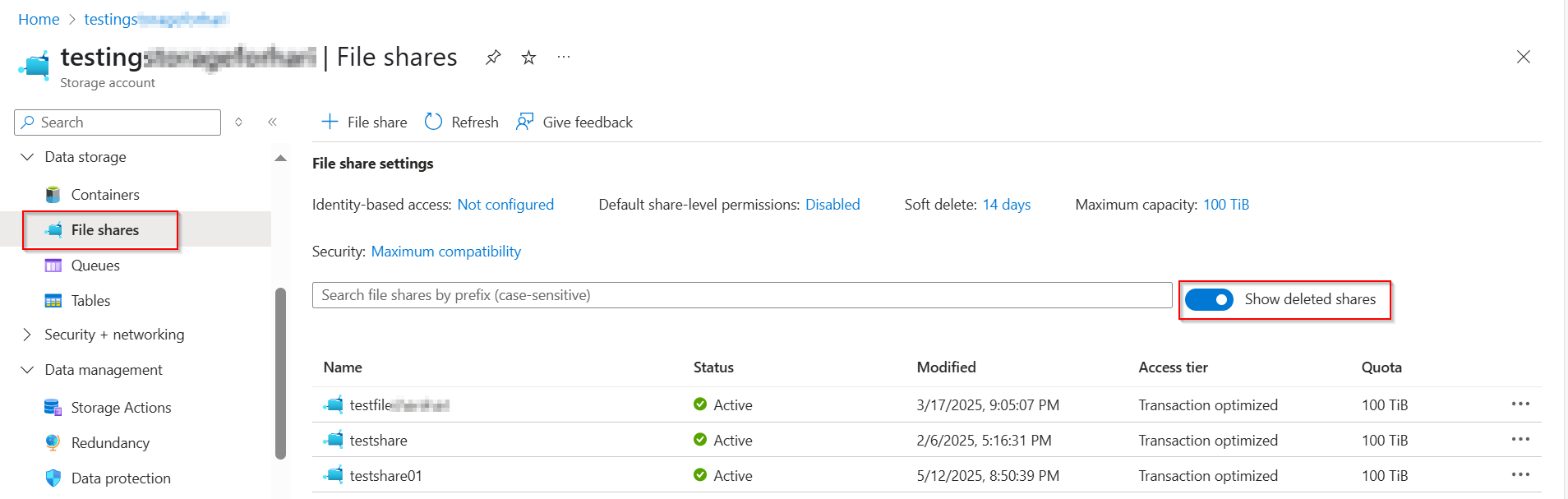Click the testings storage account breadcrumb
This screenshot has width=1568, height=499.
pos(156,19)
